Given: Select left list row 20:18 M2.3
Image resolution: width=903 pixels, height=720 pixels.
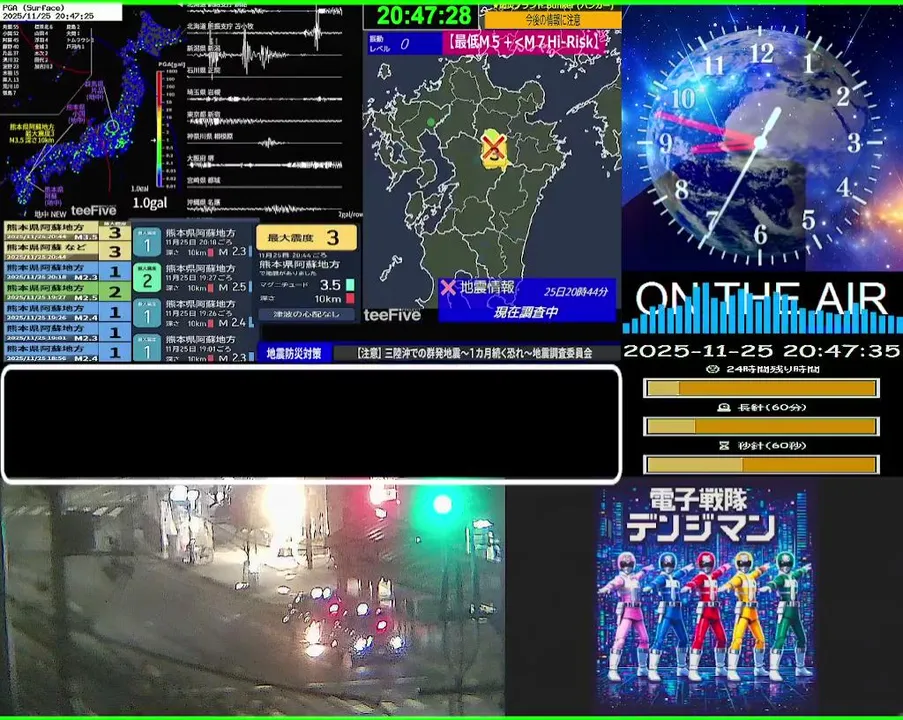Looking at the screenshot, I should pos(67,271).
